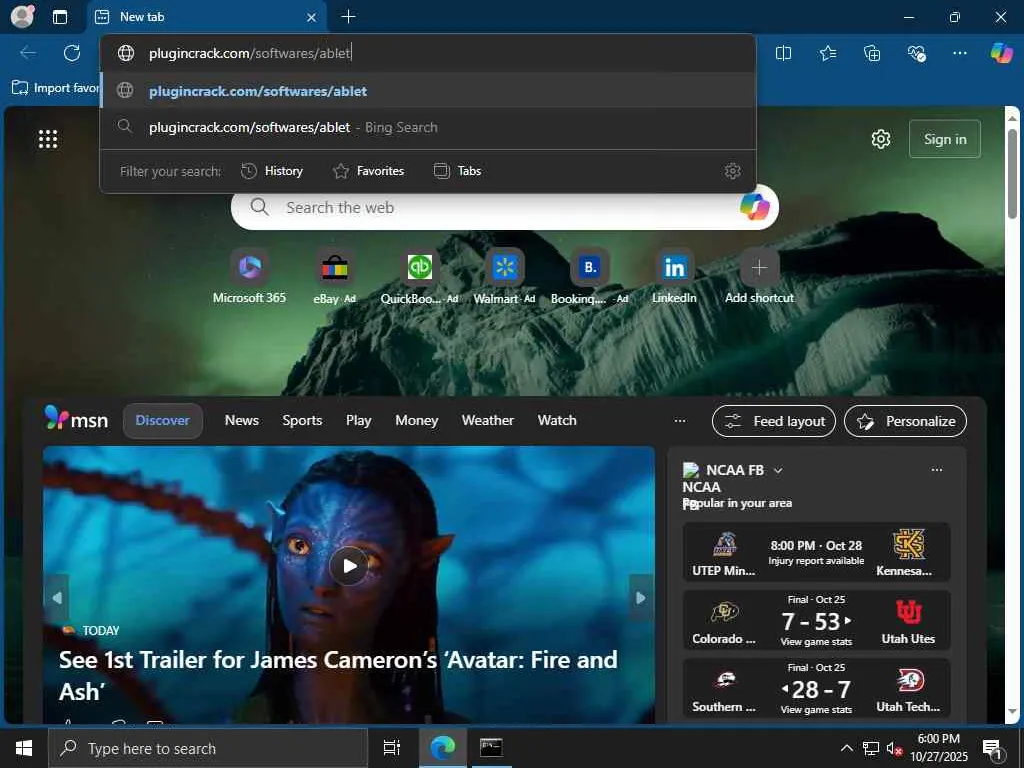Click the Windows taskbar search box
This screenshot has width=1024, height=768.
coord(208,748)
